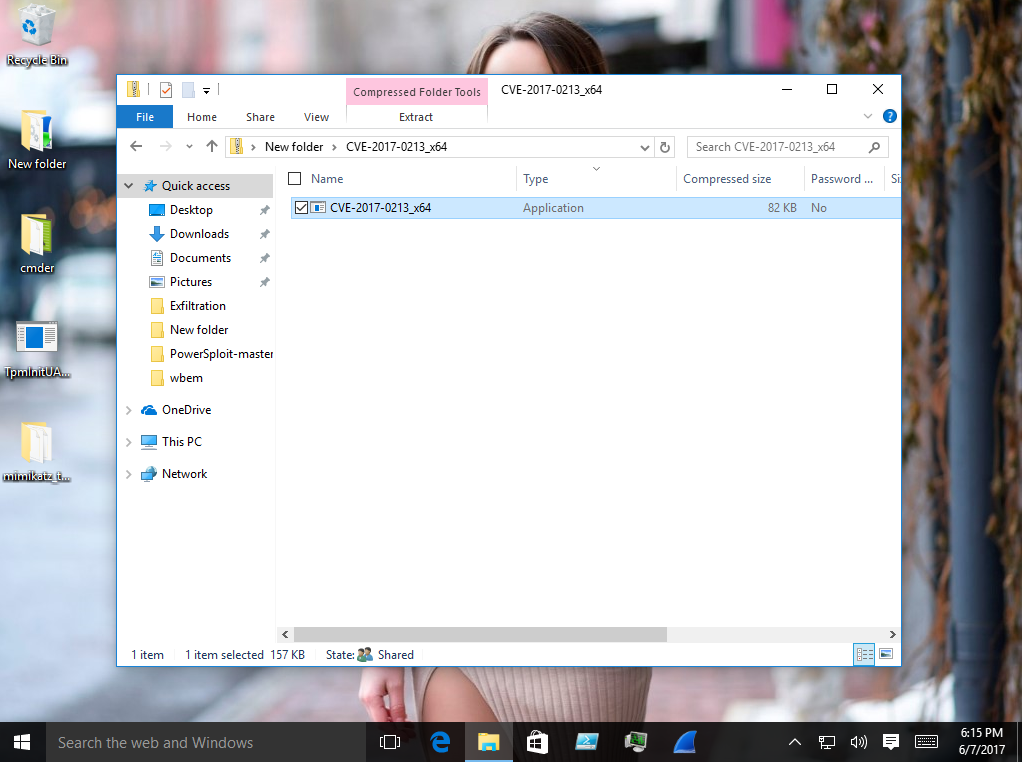This screenshot has width=1022, height=762.
Task: Open the File menu tab
Action: coord(145,117)
